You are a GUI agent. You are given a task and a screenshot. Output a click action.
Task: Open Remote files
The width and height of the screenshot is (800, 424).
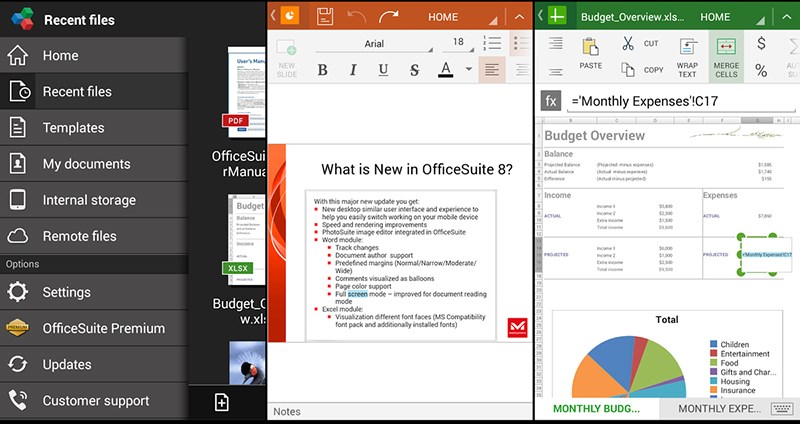94,236
